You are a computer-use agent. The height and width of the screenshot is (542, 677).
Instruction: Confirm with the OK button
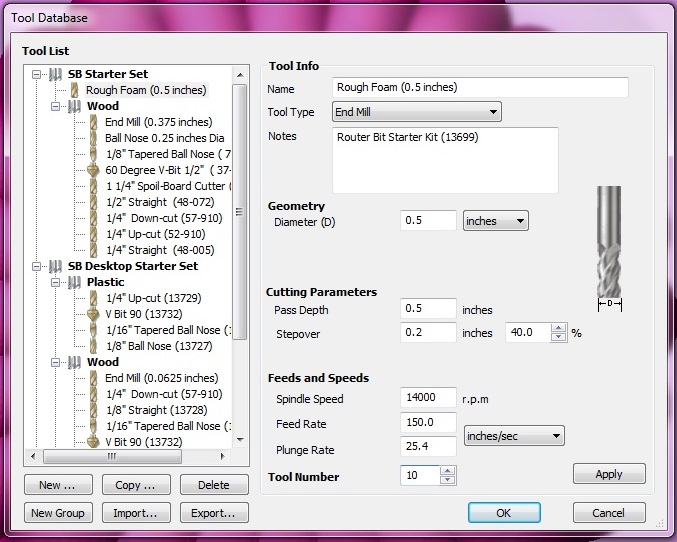tap(504, 513)
